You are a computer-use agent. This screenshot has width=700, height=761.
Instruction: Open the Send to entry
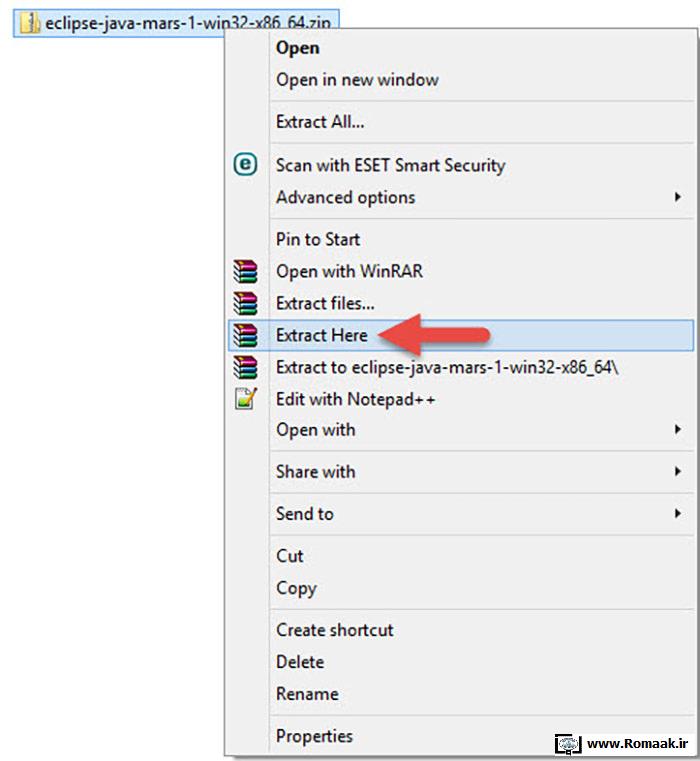460,514
